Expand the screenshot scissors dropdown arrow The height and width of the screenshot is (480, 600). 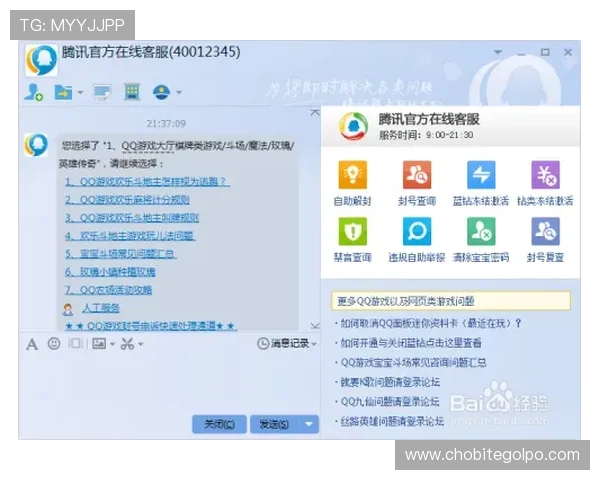pyautogui.click(x=141, y=344)
